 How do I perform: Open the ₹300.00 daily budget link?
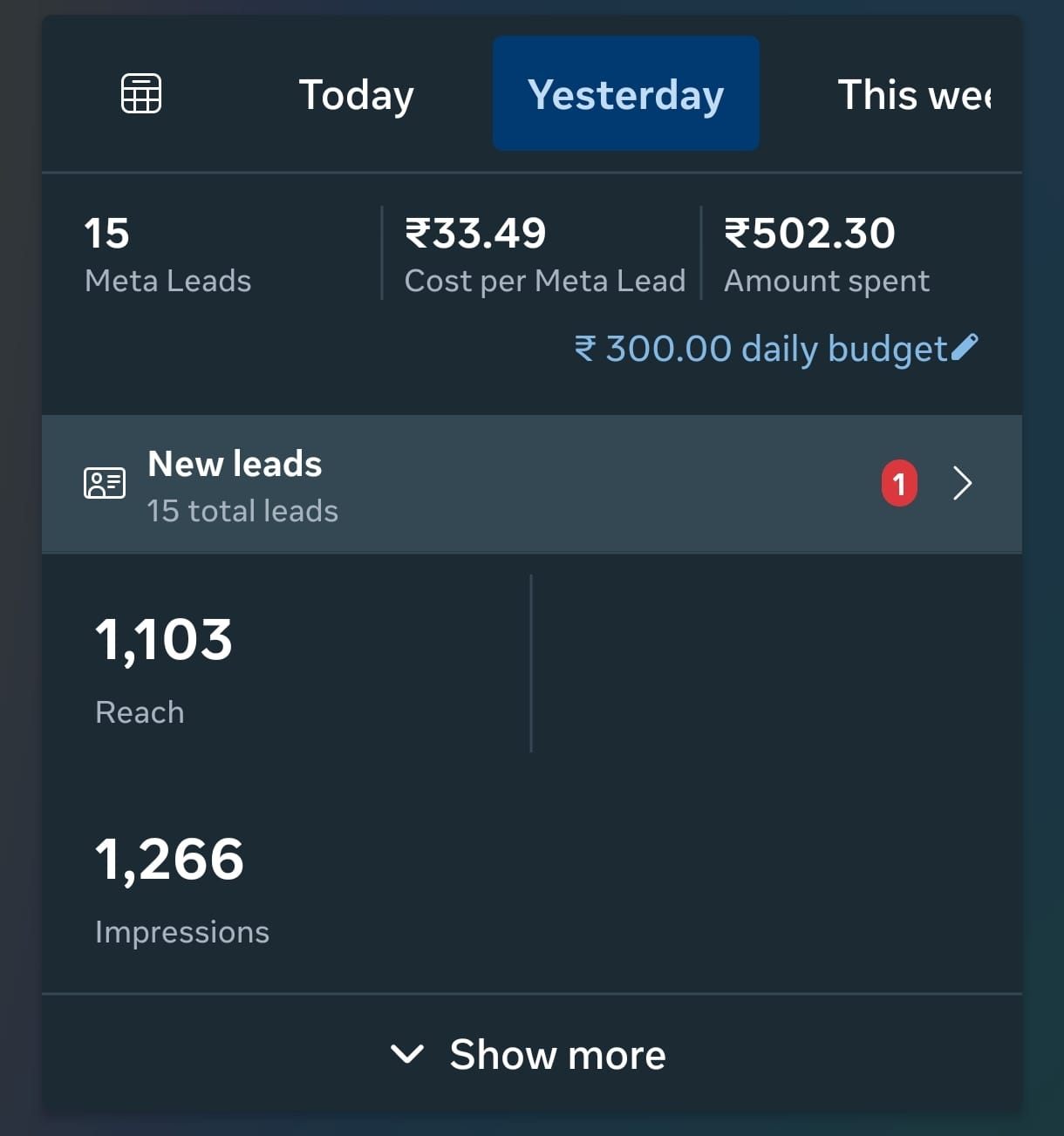tap(760, 349)
